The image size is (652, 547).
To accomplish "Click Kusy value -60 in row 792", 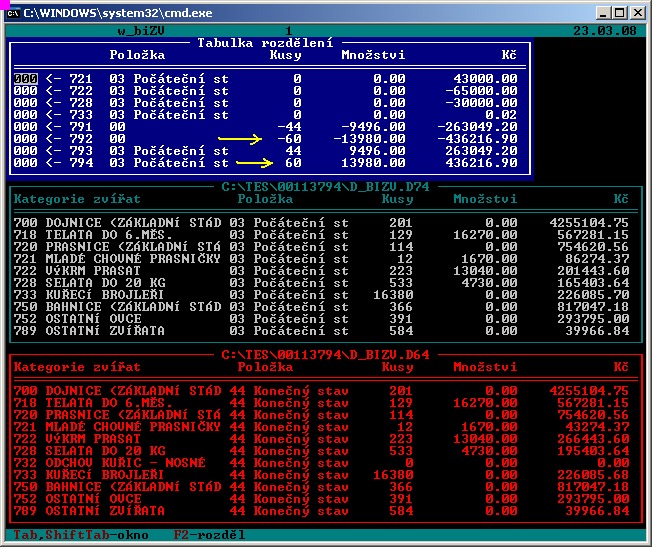I will click(x=289, y=139).
